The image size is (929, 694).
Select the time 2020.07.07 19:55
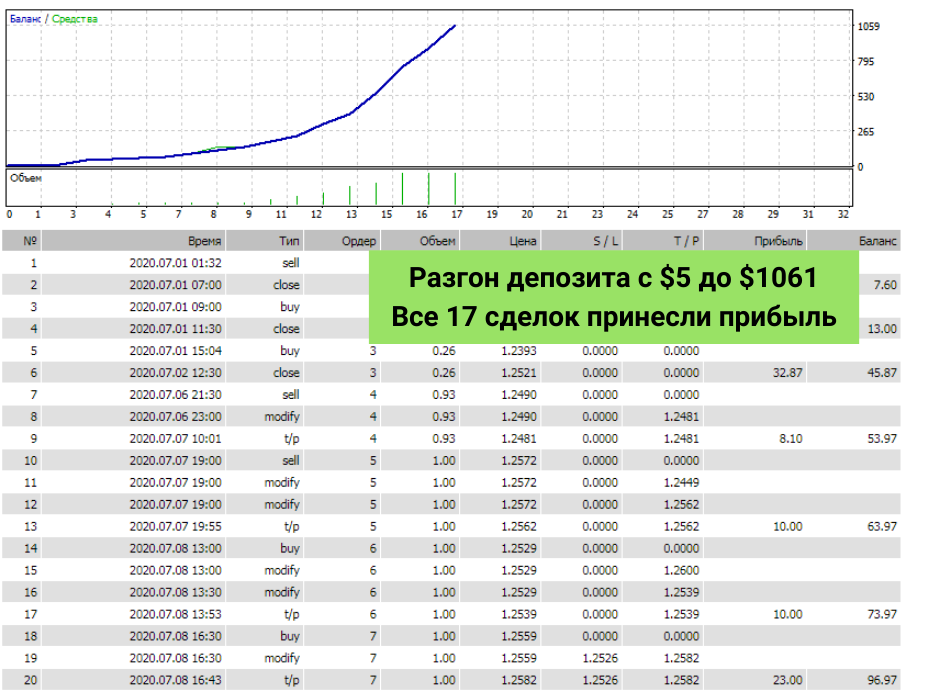click(175, 526)
